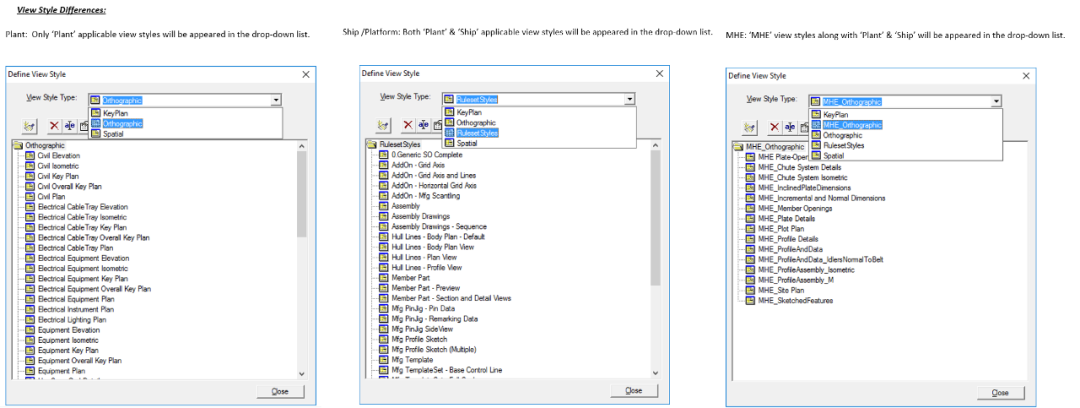Choose MHE_Orthographic option in dropdown list
The height and width of the screenshot is (408, 1080).
pos(906,125)
